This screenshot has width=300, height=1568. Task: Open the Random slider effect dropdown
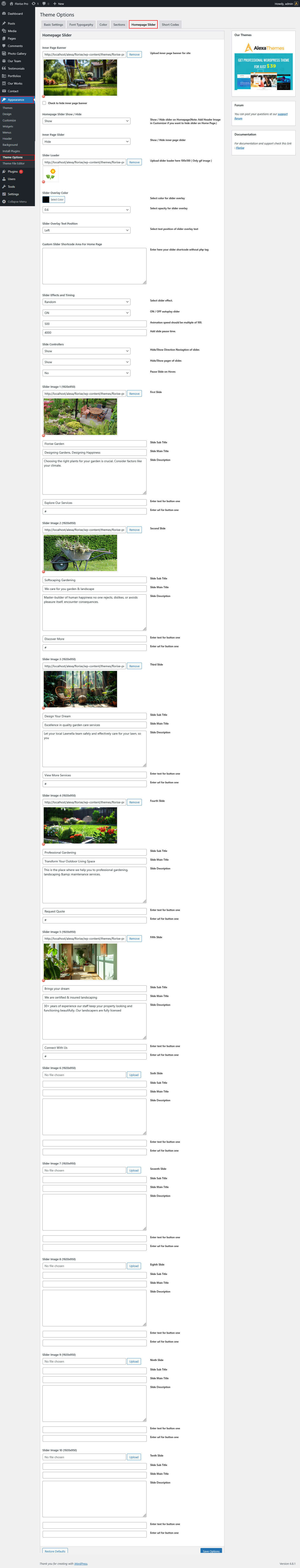click(86, 302)
